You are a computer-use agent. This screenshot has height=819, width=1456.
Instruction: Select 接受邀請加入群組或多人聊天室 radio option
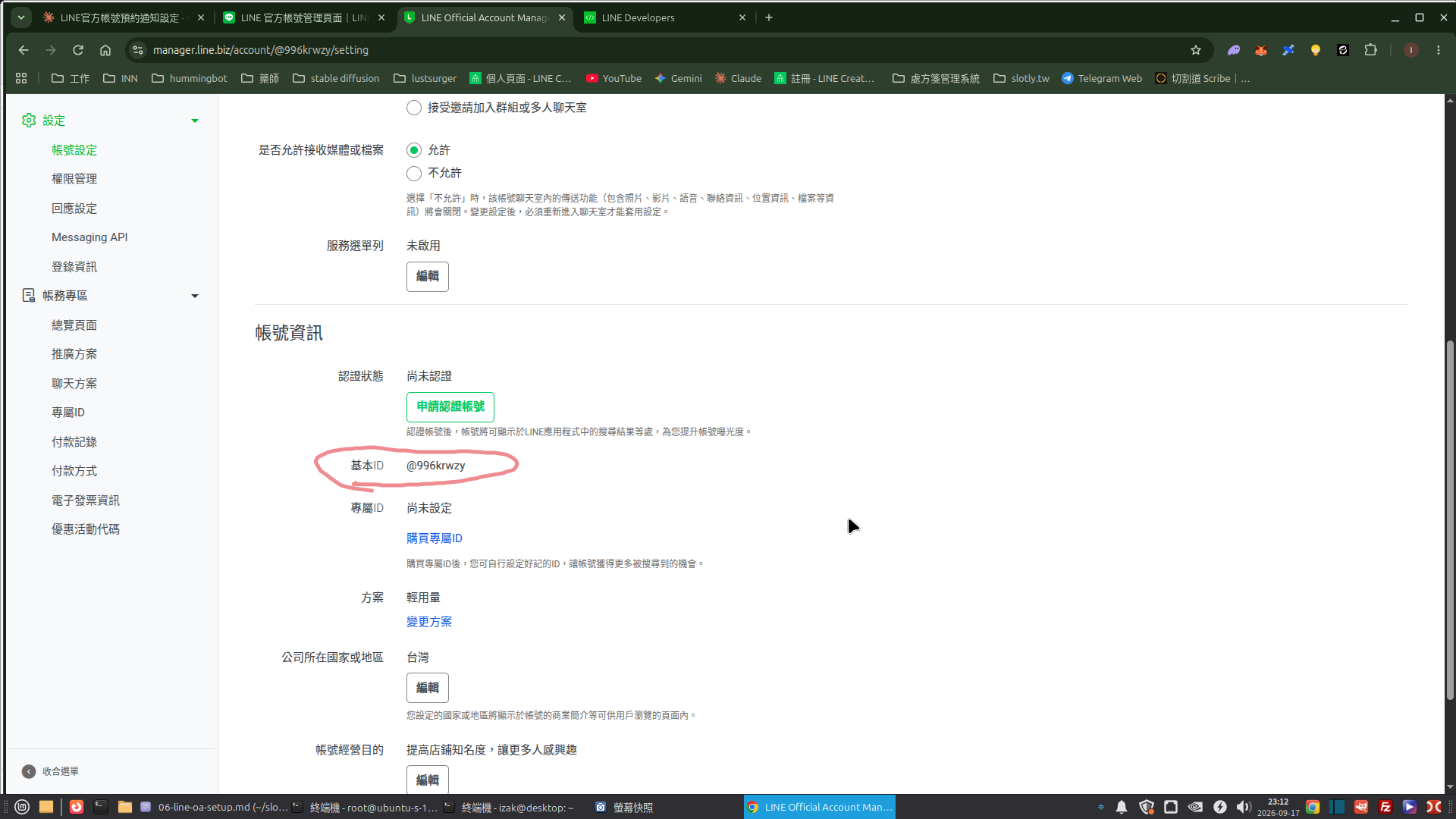pyautogui.click(x=414, y=108)
